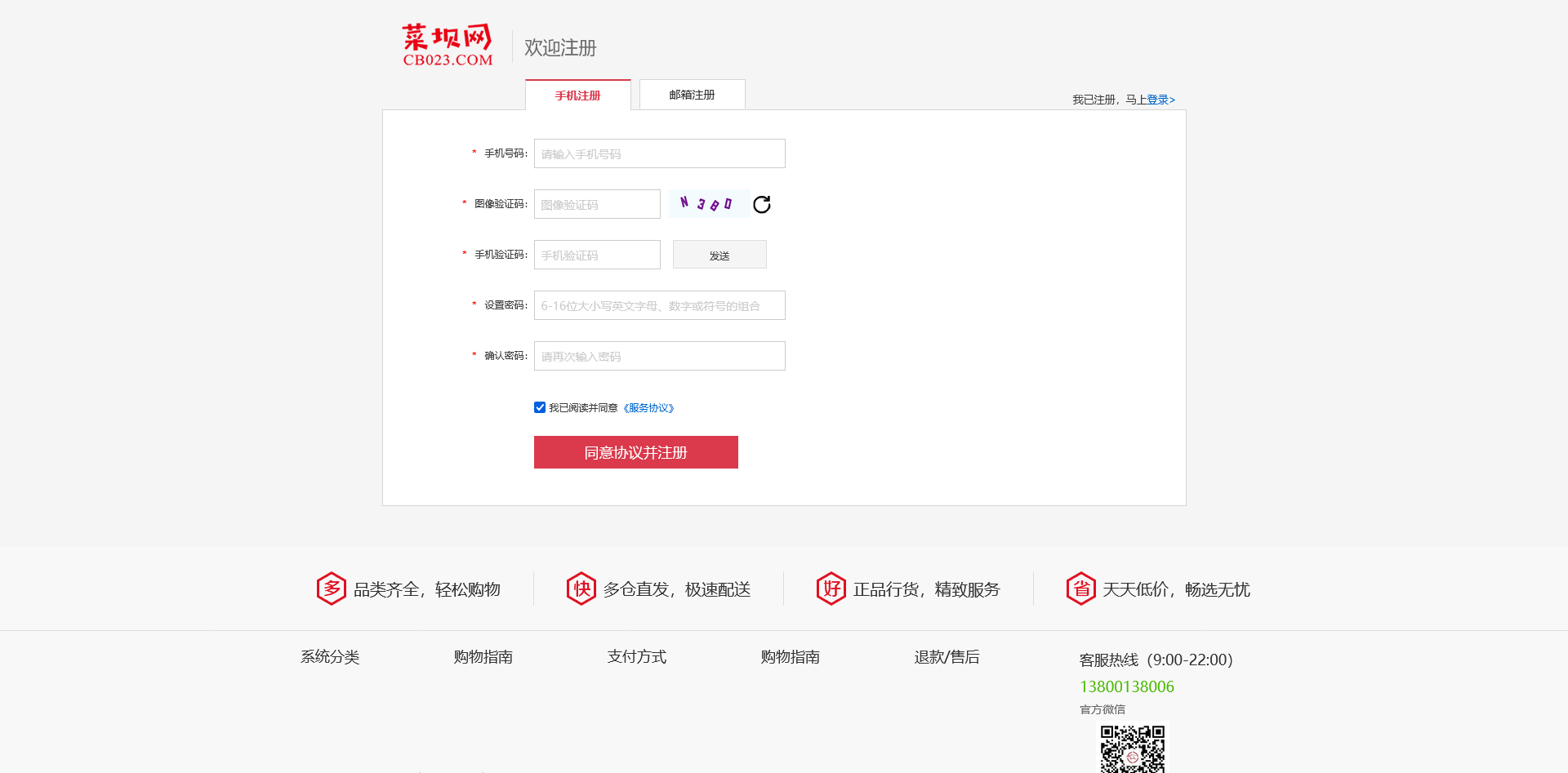Click the 同意协议并注册 button

pyautogui.click(x=636, y=452)
